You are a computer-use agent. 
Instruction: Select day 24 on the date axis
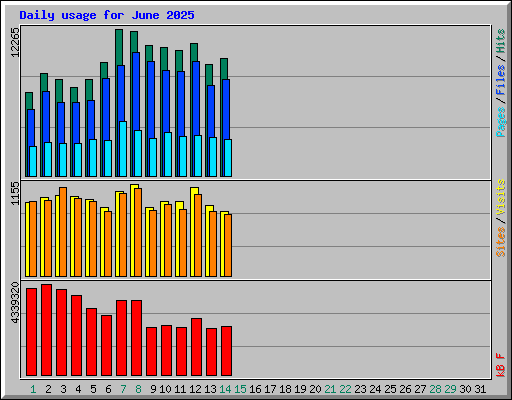(x=375, y=389)
